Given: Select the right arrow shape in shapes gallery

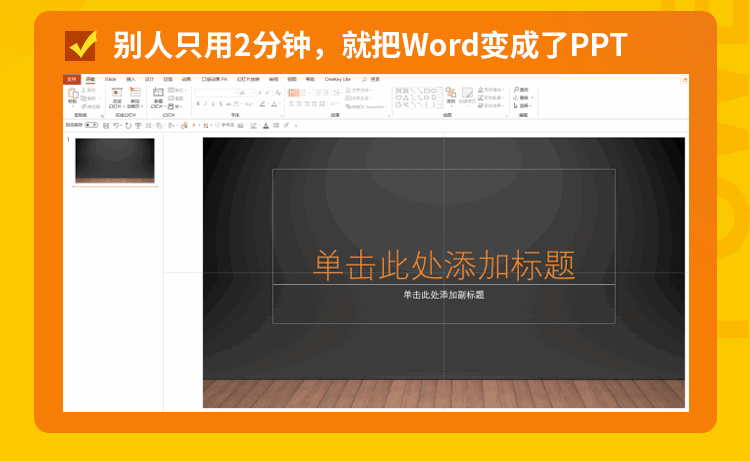Looking at the screenshot, I should [427, 98].
